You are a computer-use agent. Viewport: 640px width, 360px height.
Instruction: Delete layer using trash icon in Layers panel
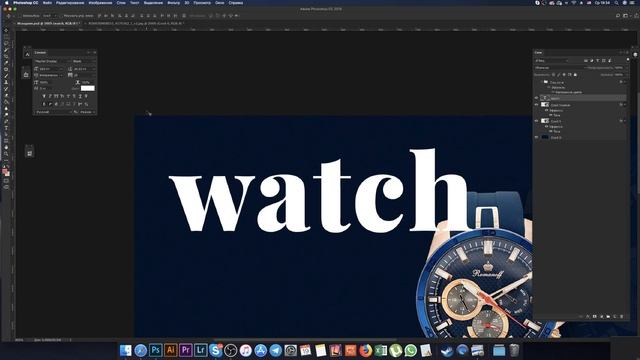click(x=622, y=316)
